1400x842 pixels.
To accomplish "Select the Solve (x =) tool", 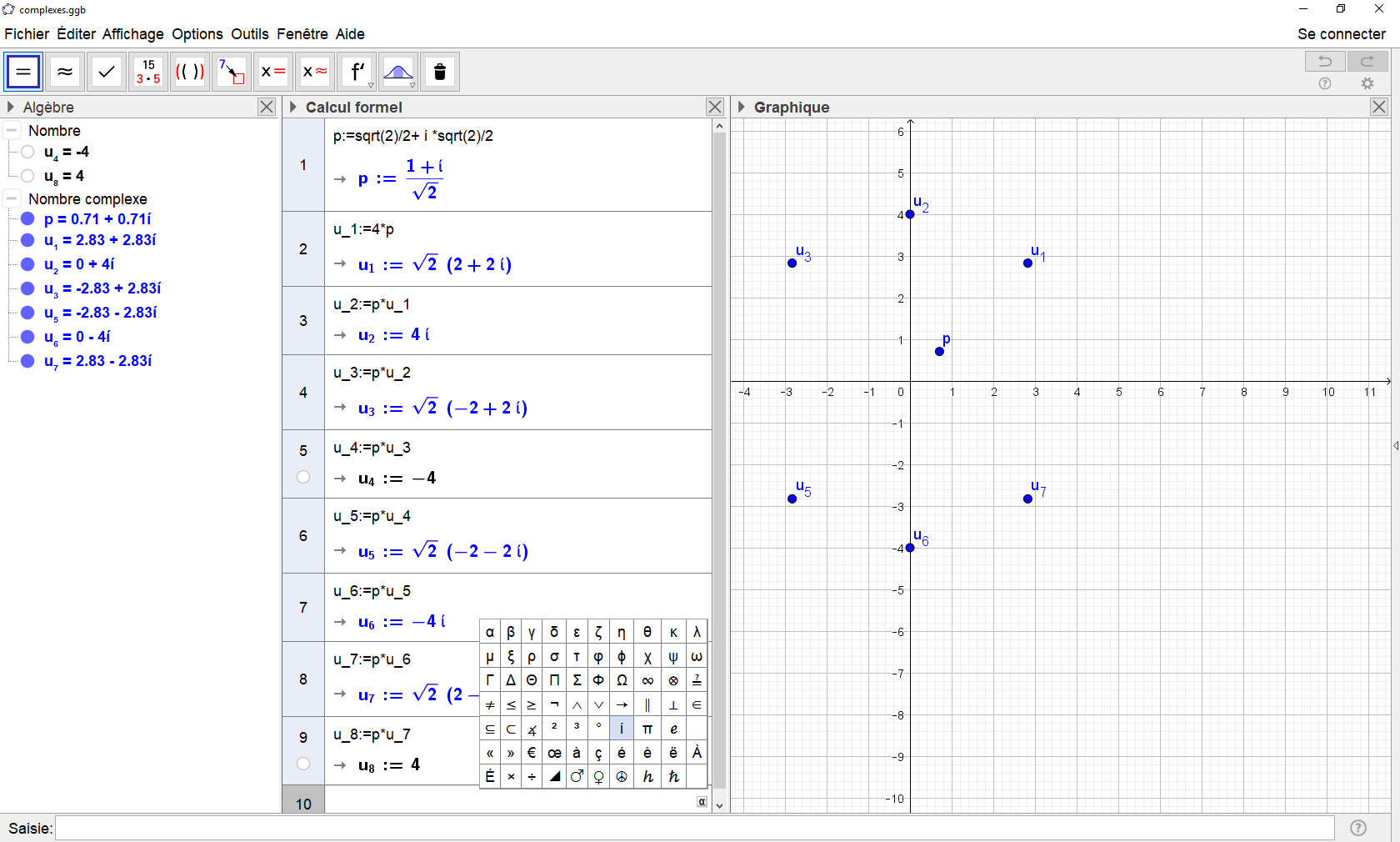I will 273,72.
